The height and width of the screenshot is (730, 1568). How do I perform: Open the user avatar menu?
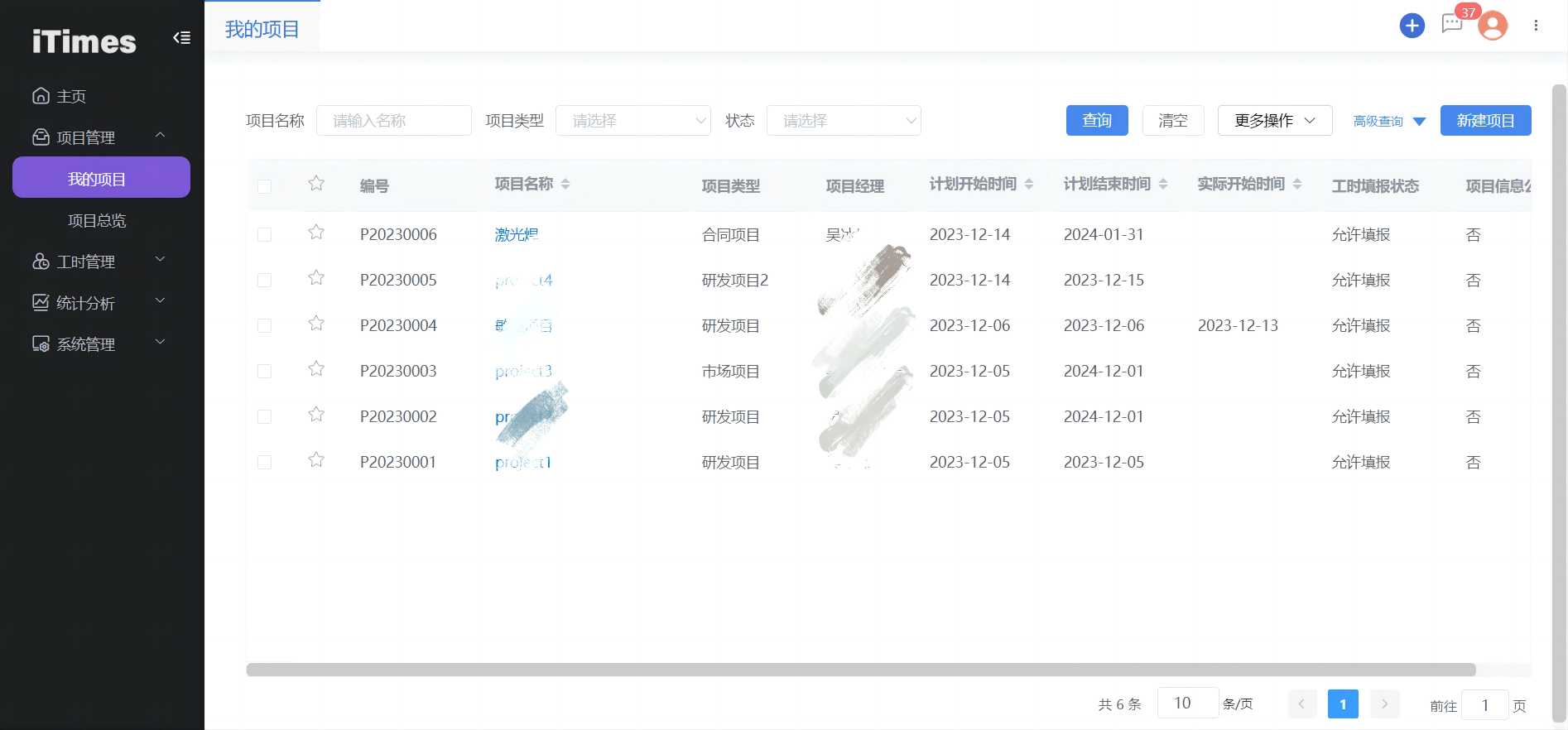pos(1493,26)
